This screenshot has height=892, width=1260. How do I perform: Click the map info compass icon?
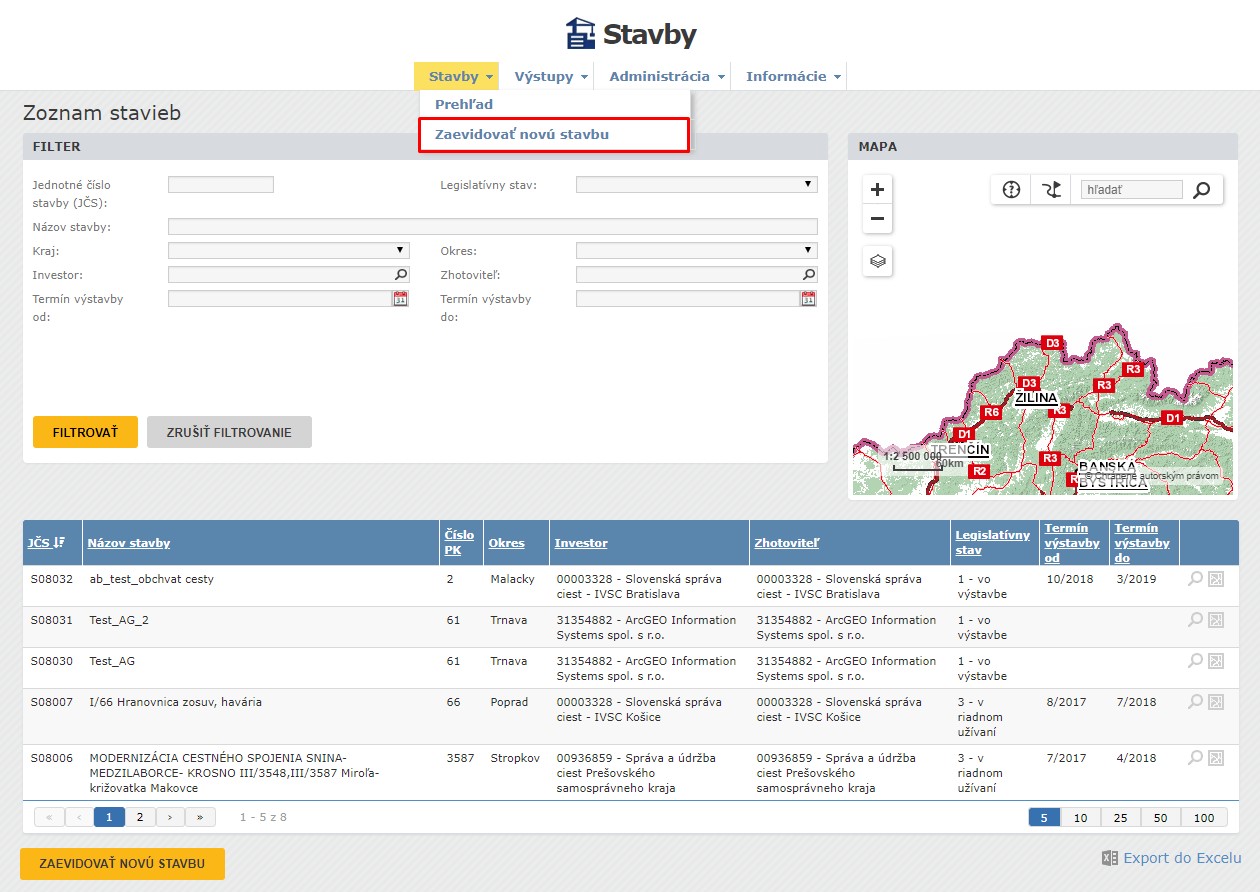(1011, 190)
